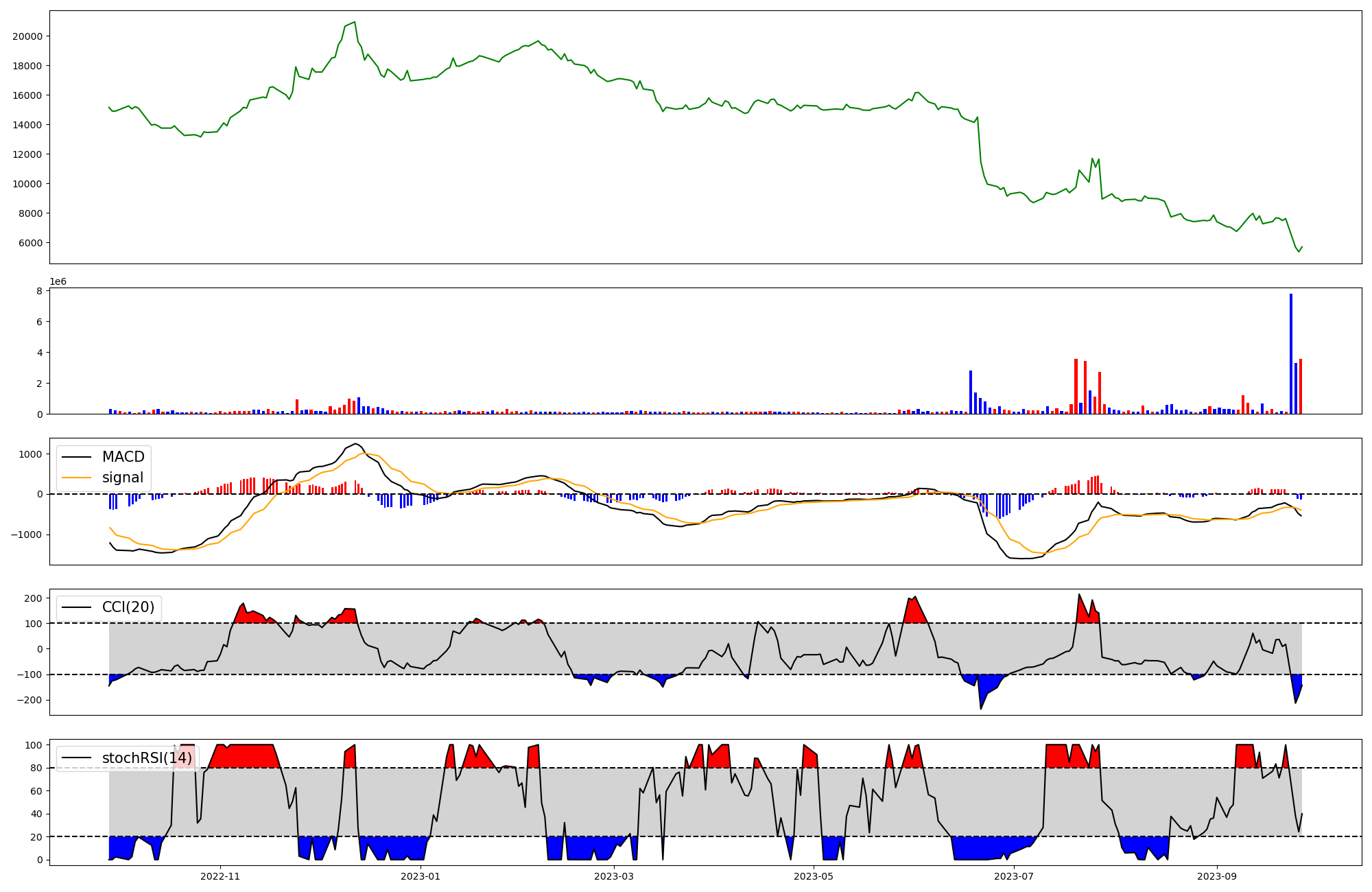Click the orange signal legend line
1372x892 pixels.
pyautogui.click(x=77, y=478)
